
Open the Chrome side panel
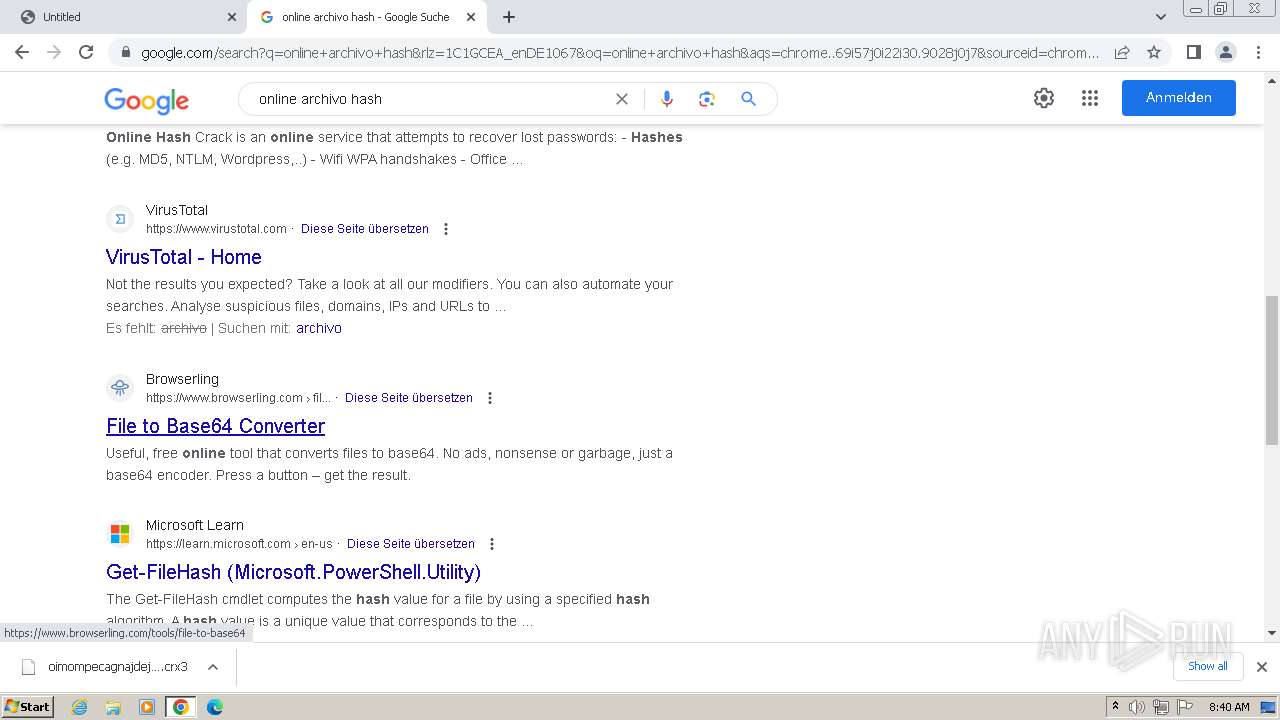click(1193, 52)
